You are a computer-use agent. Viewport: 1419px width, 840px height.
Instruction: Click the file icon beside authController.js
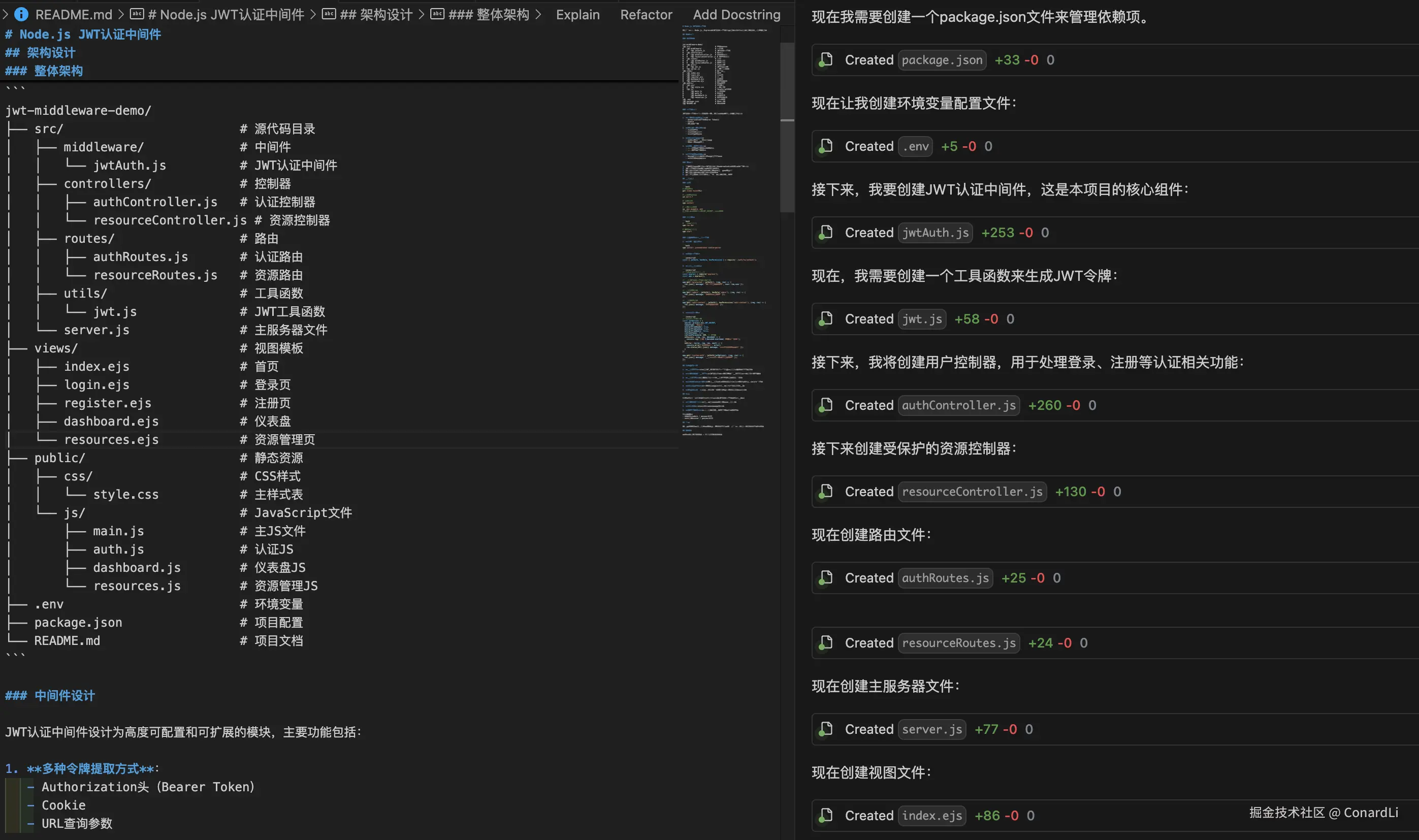click(x=826, y=405)
